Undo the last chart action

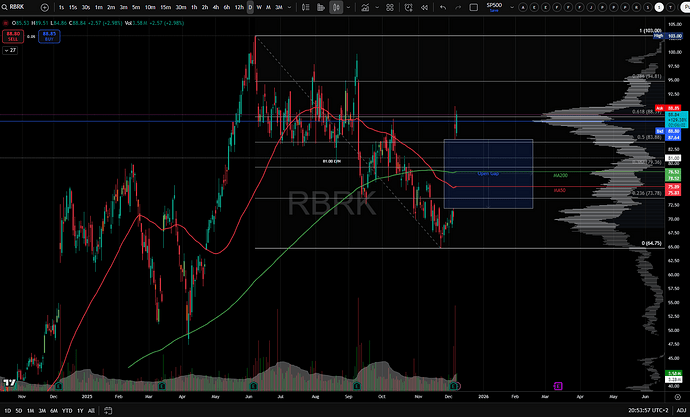[443, 7]
